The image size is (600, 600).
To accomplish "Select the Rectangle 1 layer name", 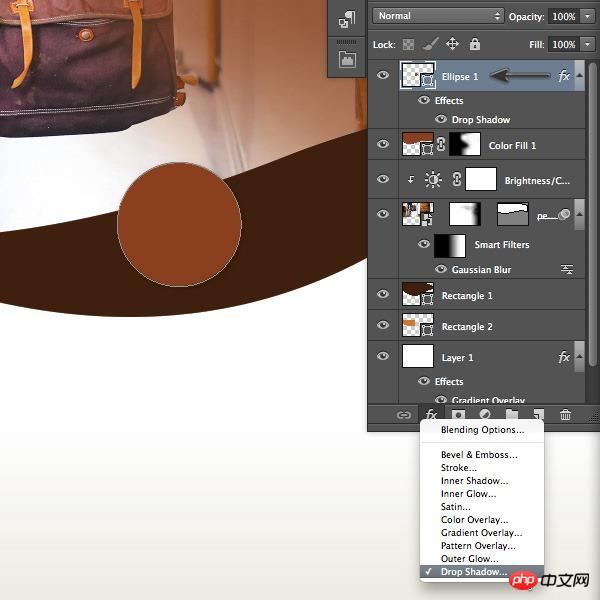I will (467, 295).
